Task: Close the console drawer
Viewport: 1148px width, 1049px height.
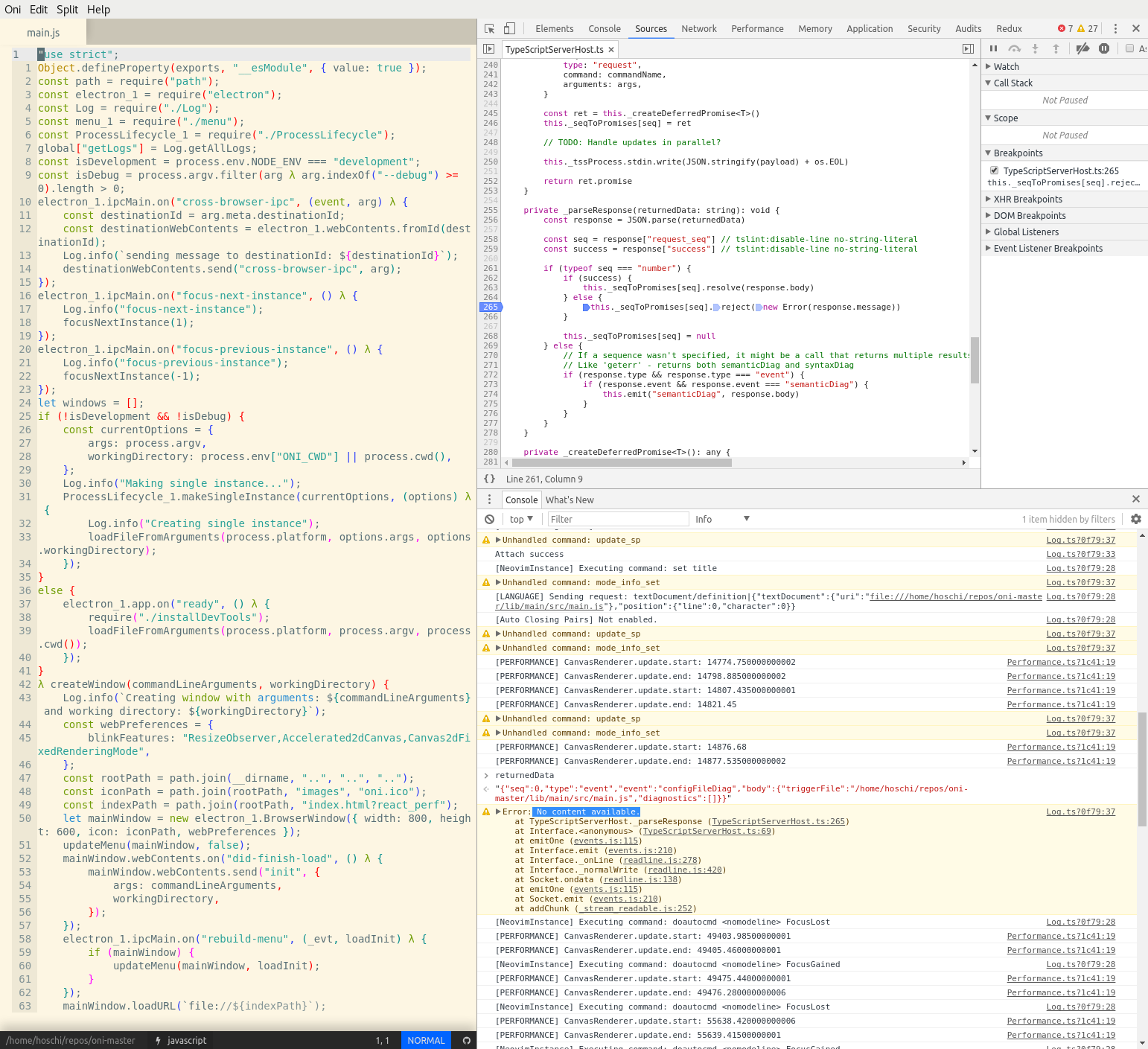Action: tap(1136, 499)
